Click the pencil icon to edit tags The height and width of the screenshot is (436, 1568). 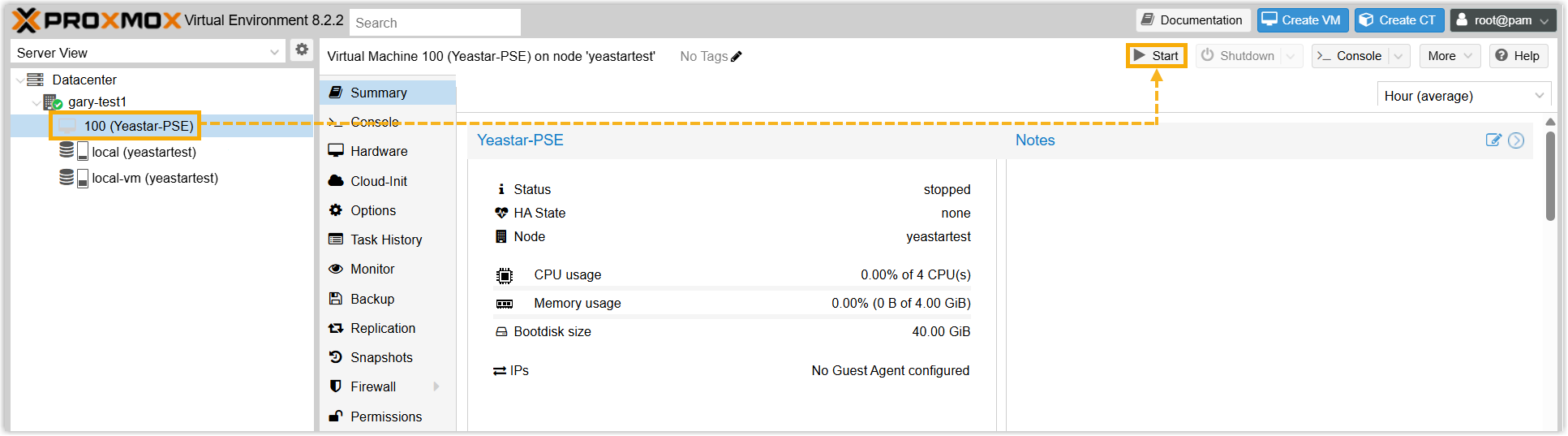coord(737,57)
